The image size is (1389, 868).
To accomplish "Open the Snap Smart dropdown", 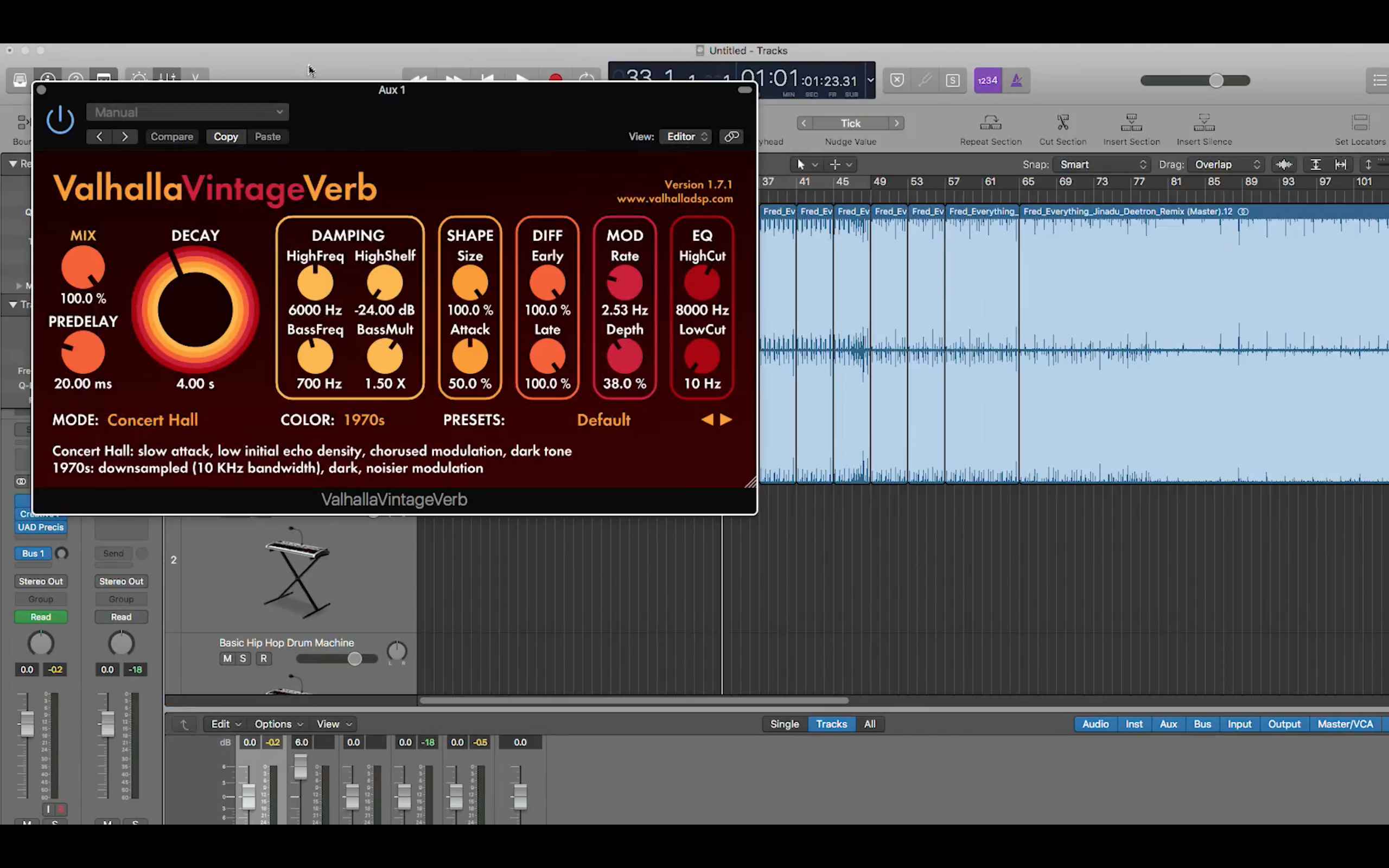I will (x=1101, y=165).
